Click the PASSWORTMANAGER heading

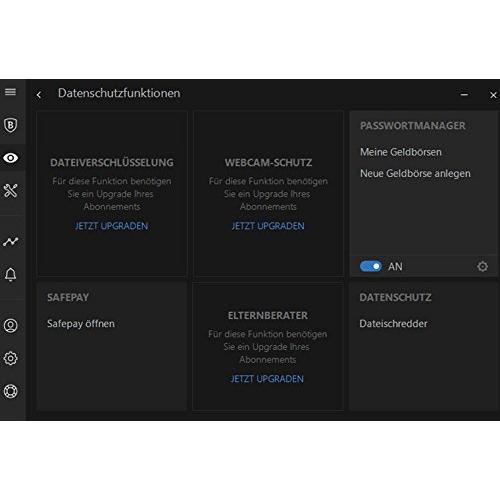(413, 126)
